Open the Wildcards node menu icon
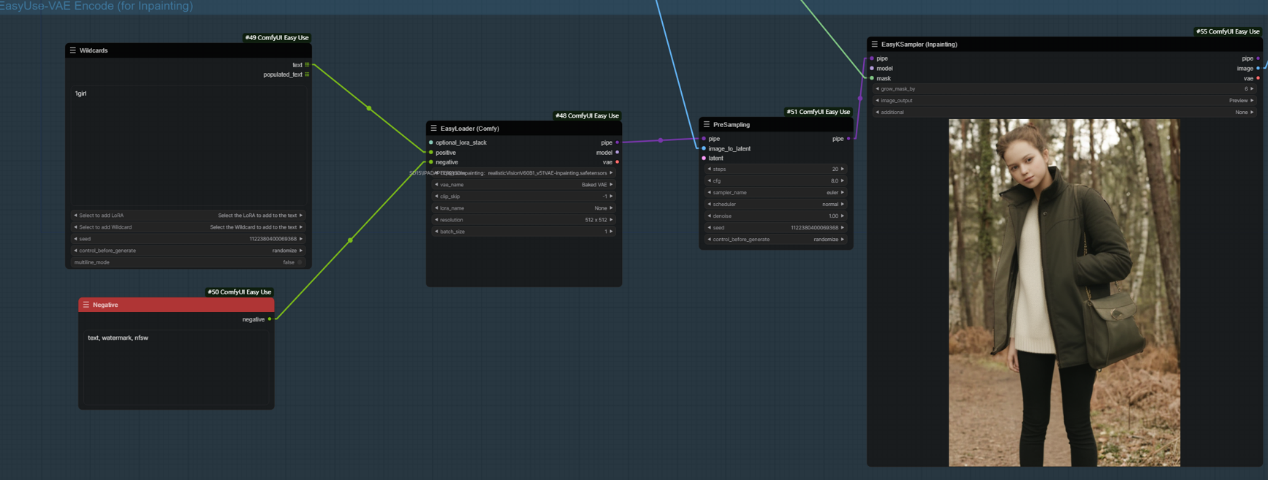Image resolution: width=1268 pixels, height=480 pixels. [x=72, y=50]
